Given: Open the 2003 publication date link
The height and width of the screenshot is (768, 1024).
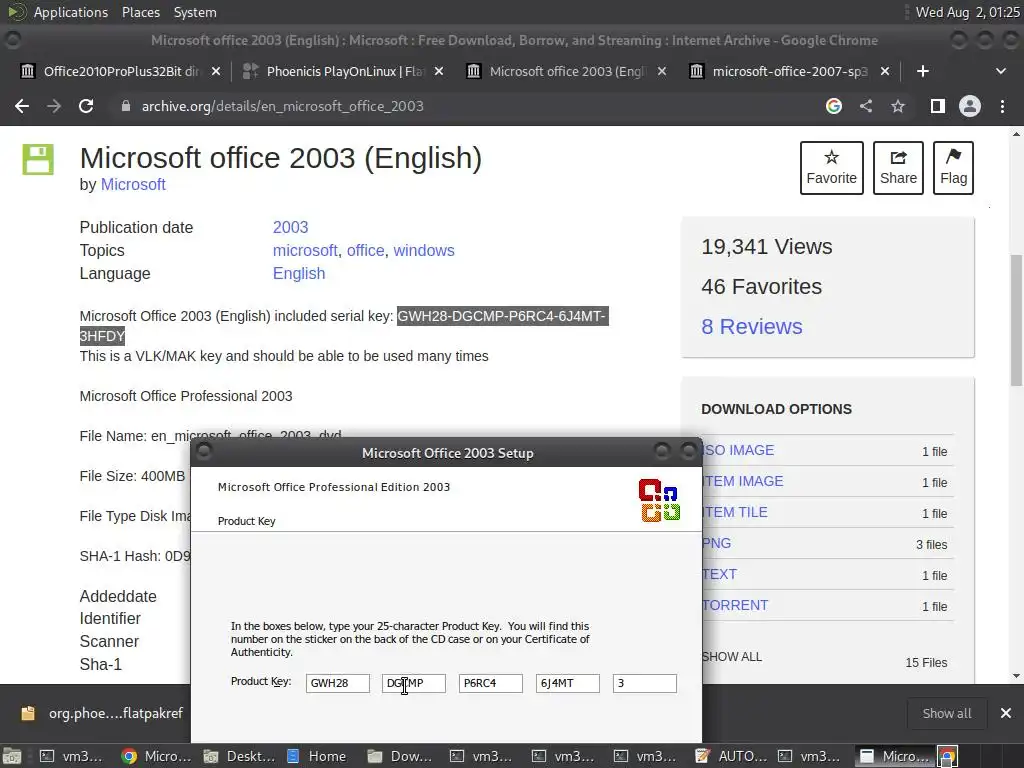Looking at the screenshot, I should tap(291, 227).
